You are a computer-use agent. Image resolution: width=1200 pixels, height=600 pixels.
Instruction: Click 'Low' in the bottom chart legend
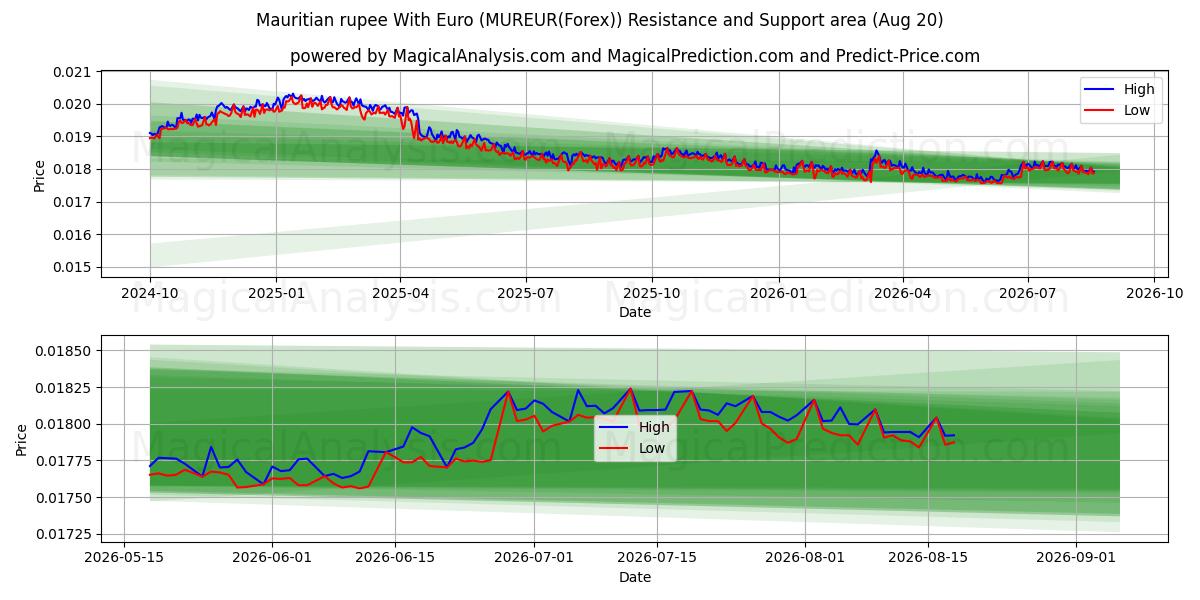(652, 448)
